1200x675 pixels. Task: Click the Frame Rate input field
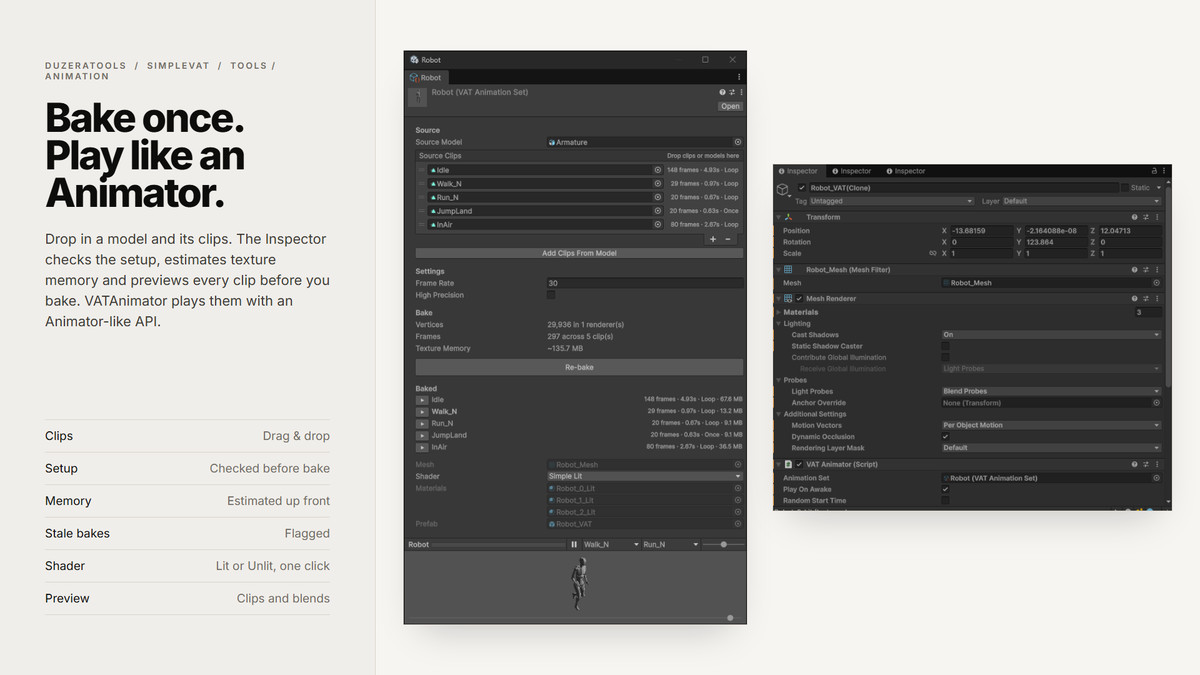(645, 283)
